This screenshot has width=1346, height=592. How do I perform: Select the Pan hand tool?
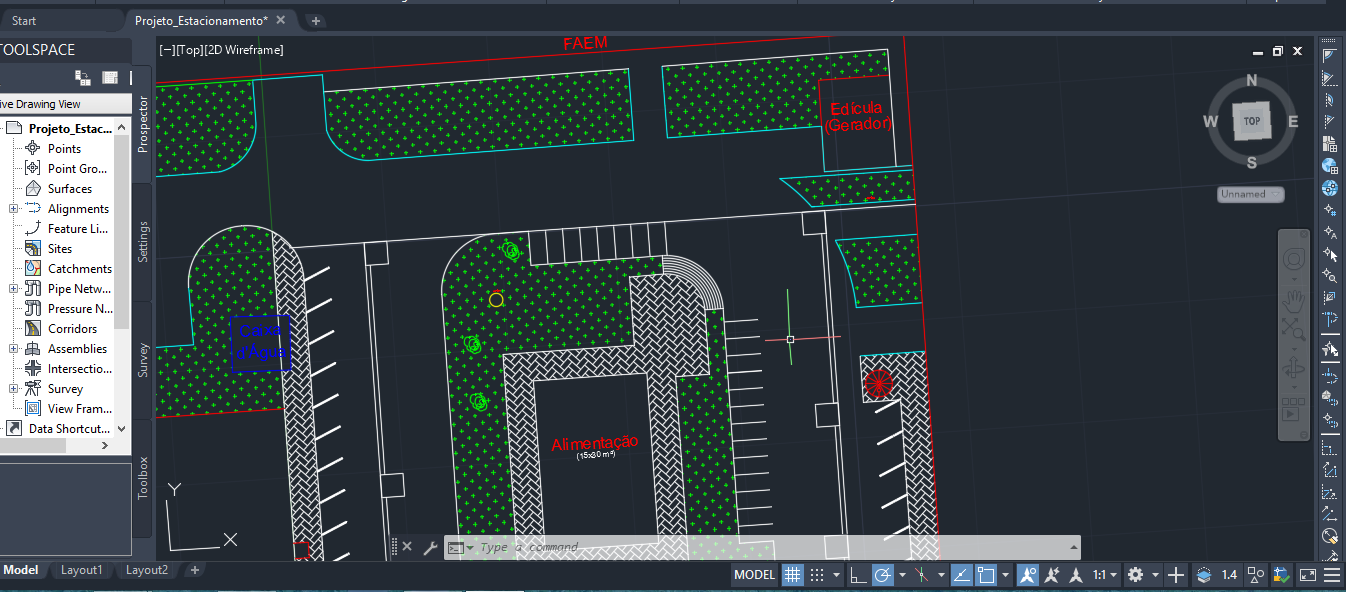(1293, 297)
